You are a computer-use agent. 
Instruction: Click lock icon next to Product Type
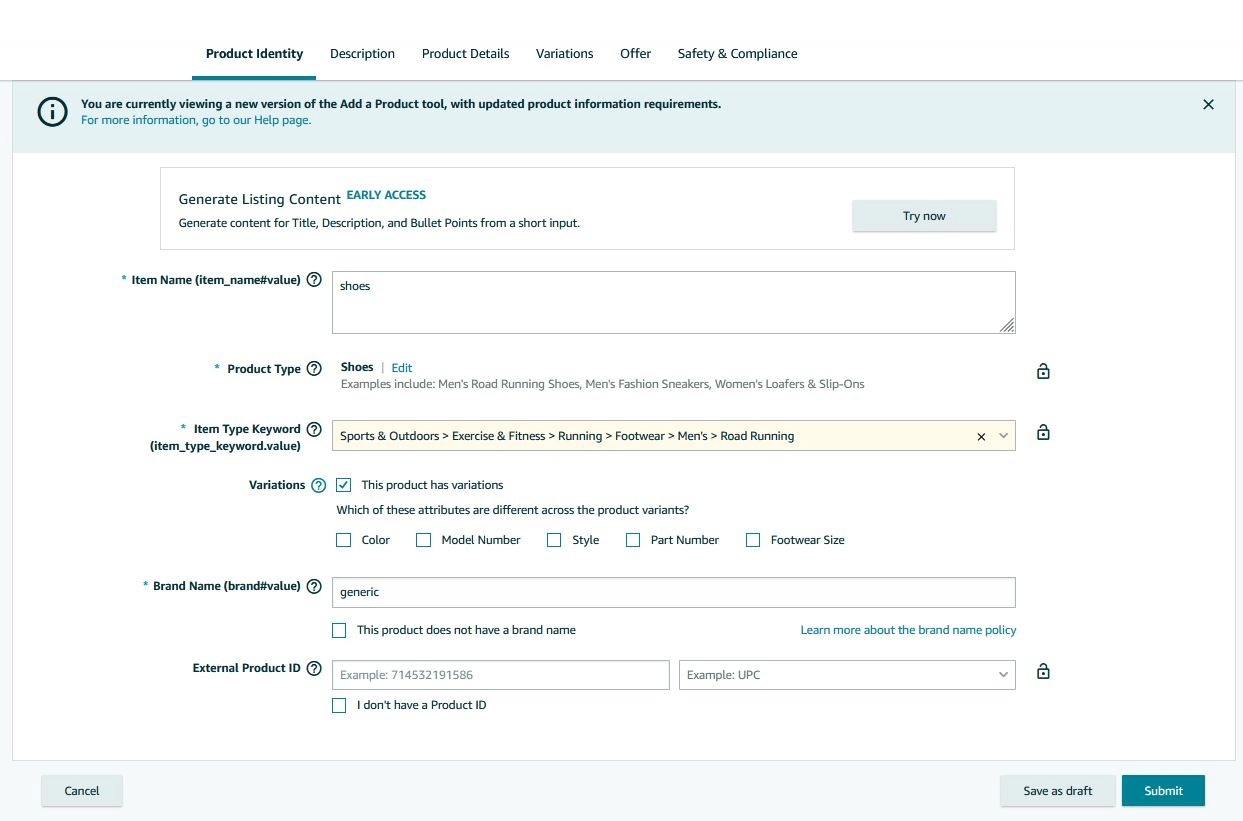1043,372
